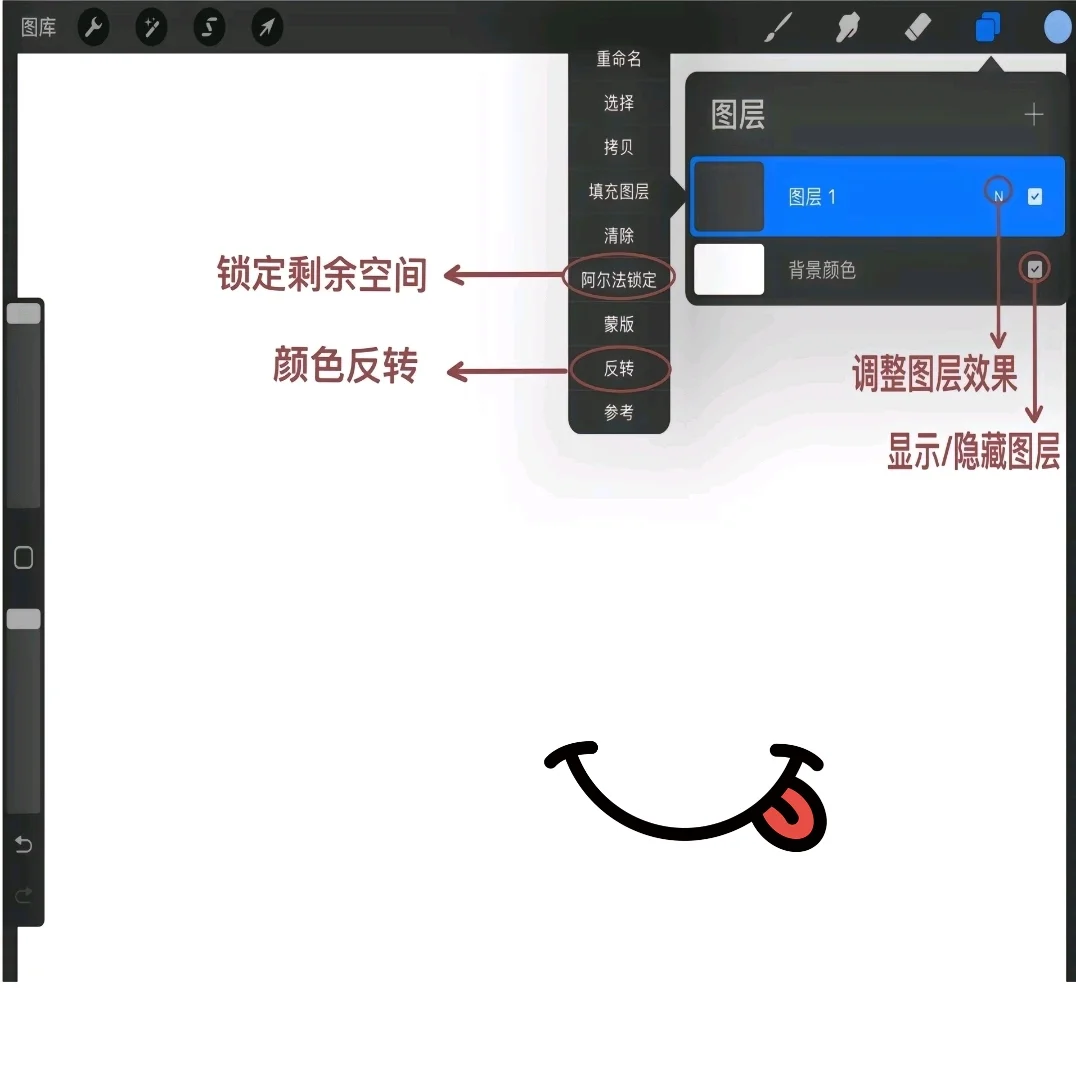The height and width of the screenshot is (1076, 1076).
Task: Open the Layers panel icon
Action: click(x=989, y=27)
